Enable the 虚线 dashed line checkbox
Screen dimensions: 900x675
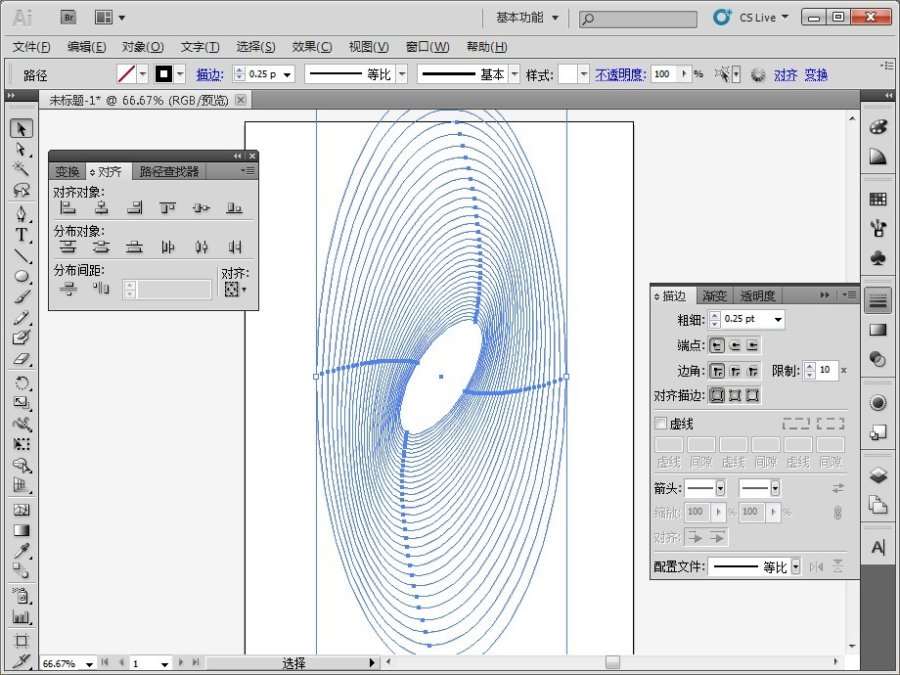point(660,423)
